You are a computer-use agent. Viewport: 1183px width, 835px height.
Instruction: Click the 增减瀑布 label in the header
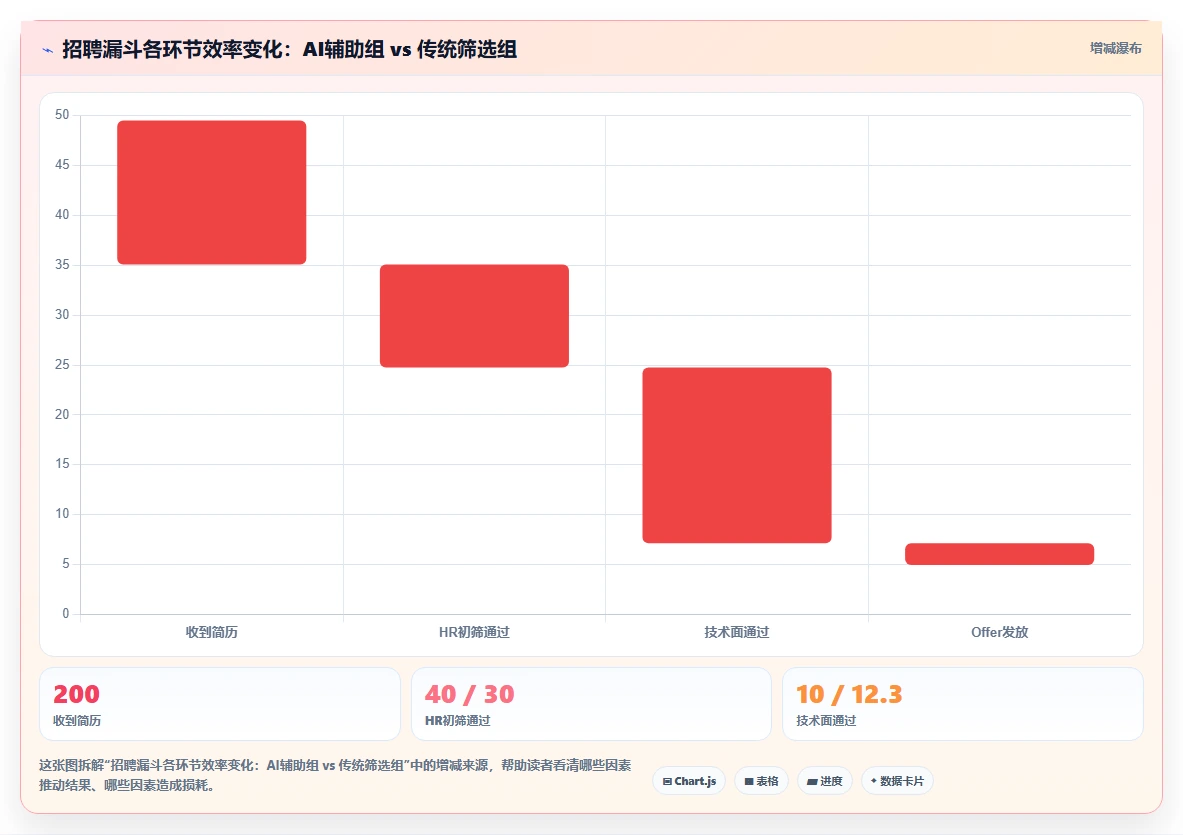1115,48
